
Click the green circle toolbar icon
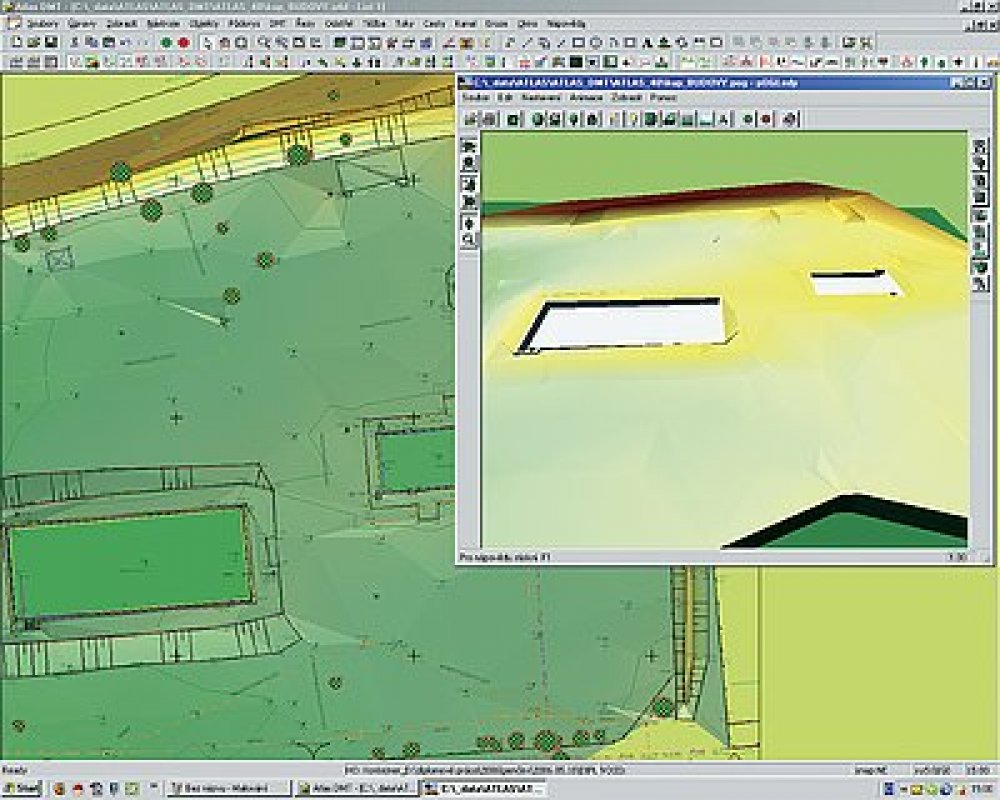pyautogui.click(x=165, y=42)
